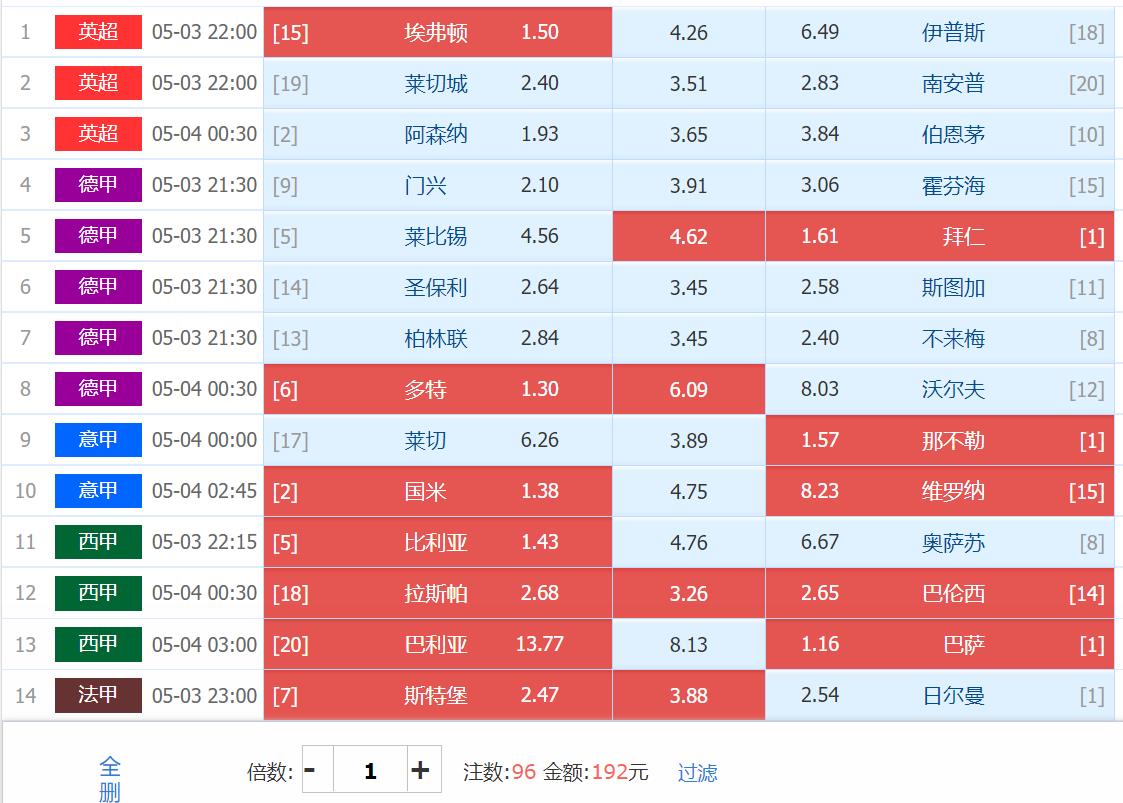Select draw odds 8.13 for 巴利亚 match

tap(688, 644)
